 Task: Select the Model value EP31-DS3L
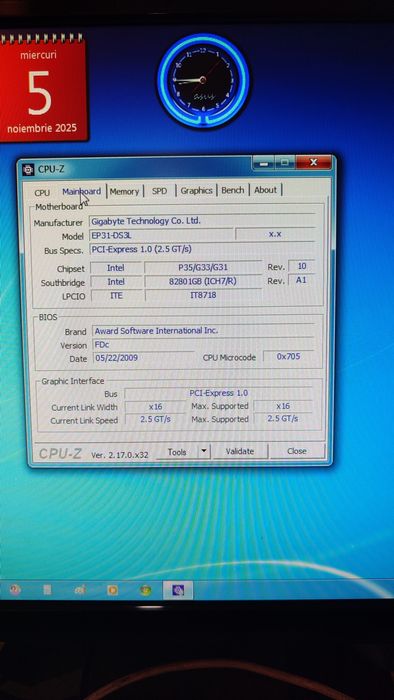(x=161, y=235)
